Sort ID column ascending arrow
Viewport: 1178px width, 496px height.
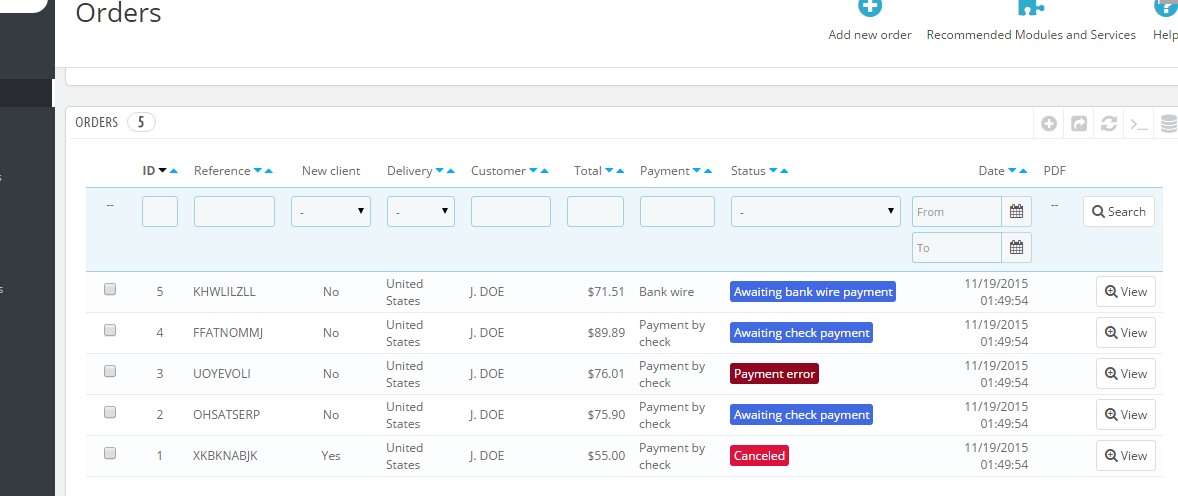point(174,171)
